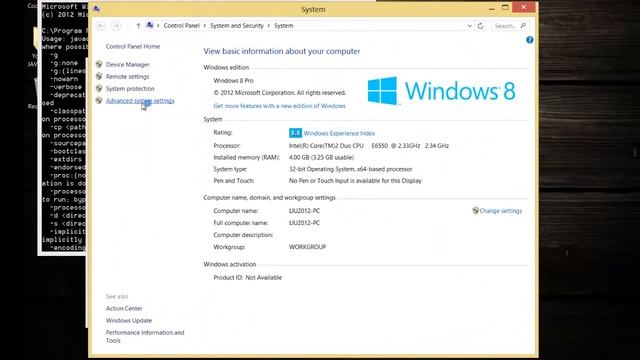Open Windows Update
The width and height of the screenshot is (640, 360).
pyautogui.click(x=129, y=321)
